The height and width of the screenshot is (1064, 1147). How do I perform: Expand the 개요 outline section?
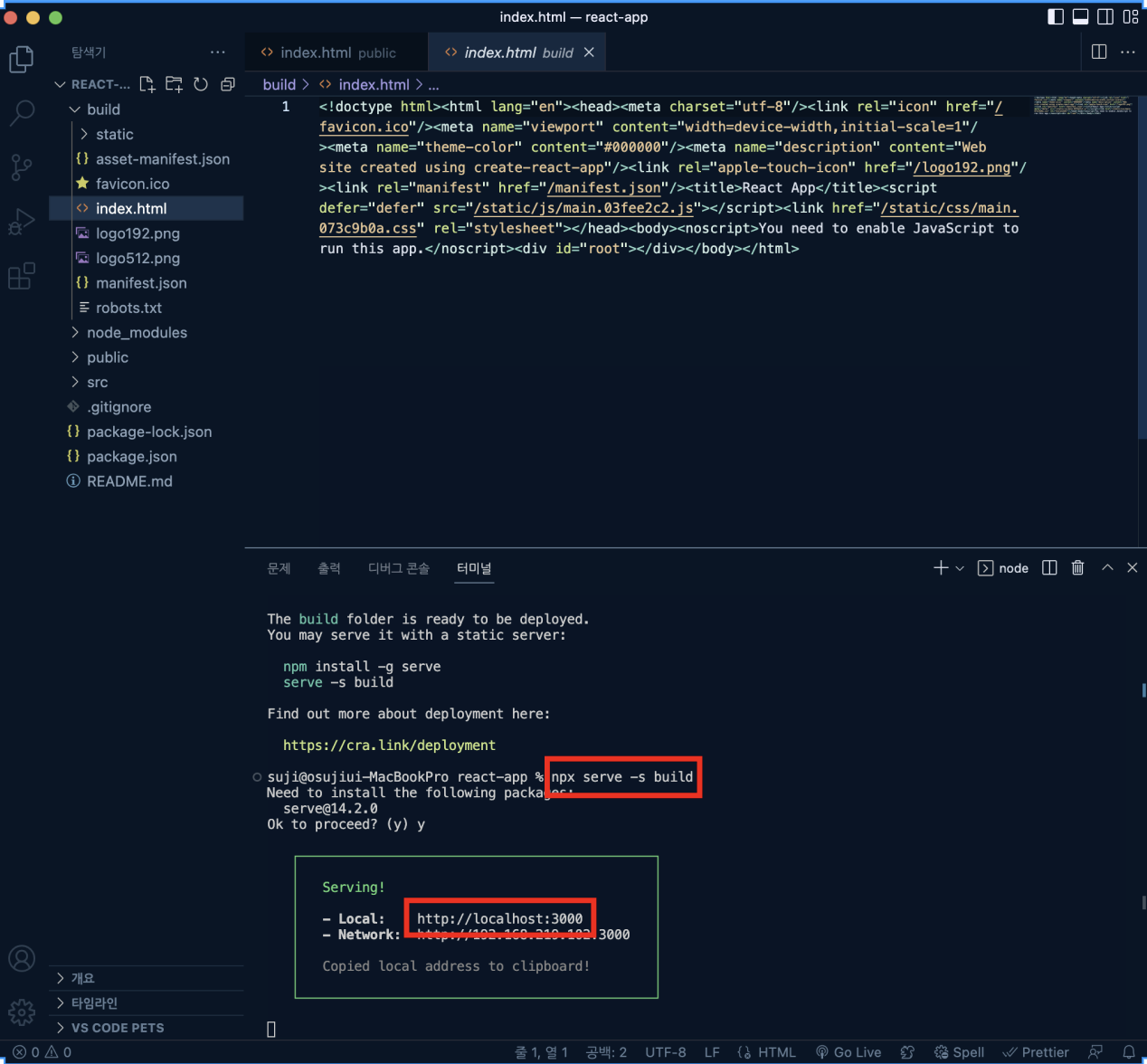pyautogui.click(x=146, y=978)
